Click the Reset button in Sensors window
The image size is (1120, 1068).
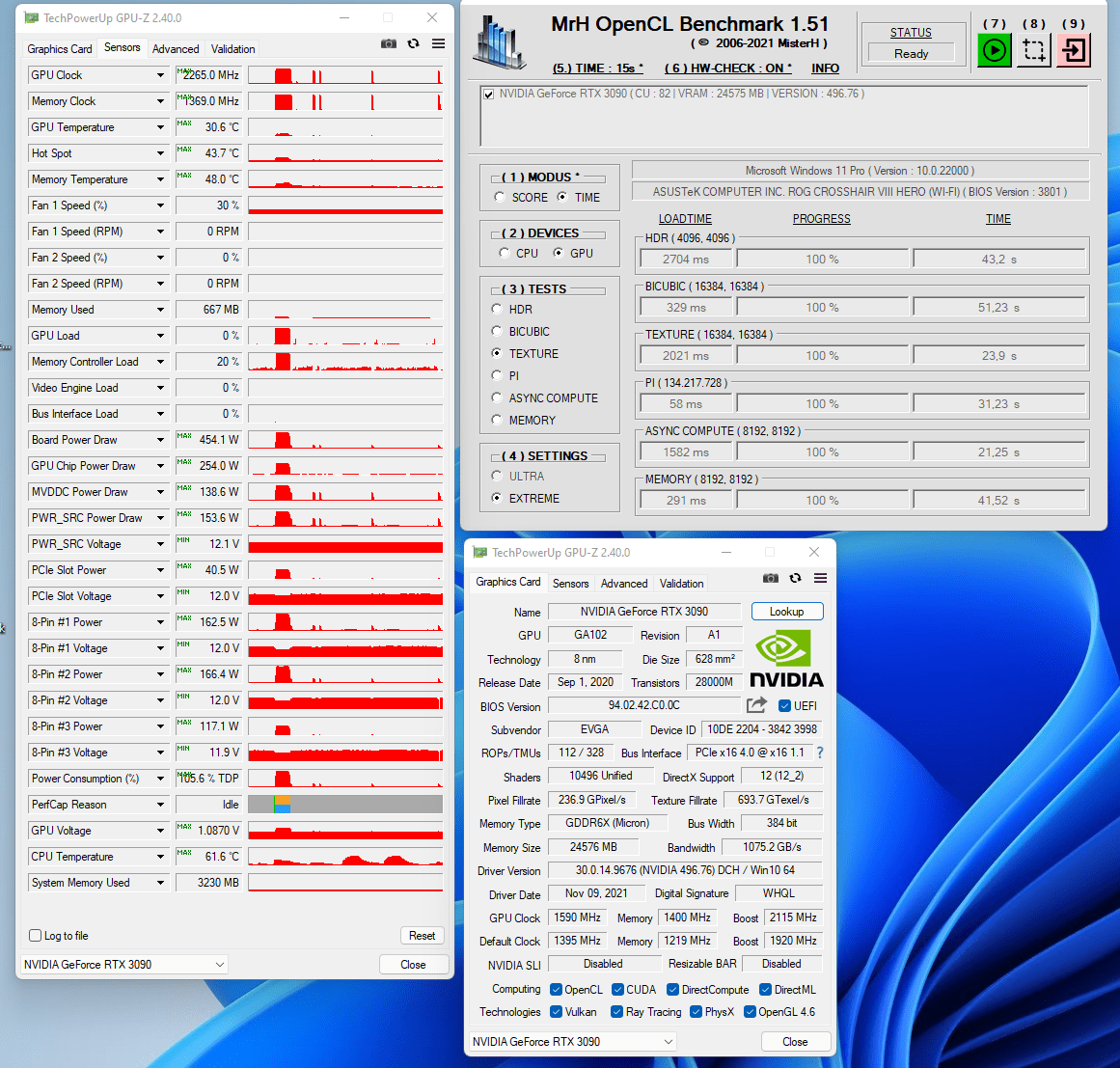(423, 936)
